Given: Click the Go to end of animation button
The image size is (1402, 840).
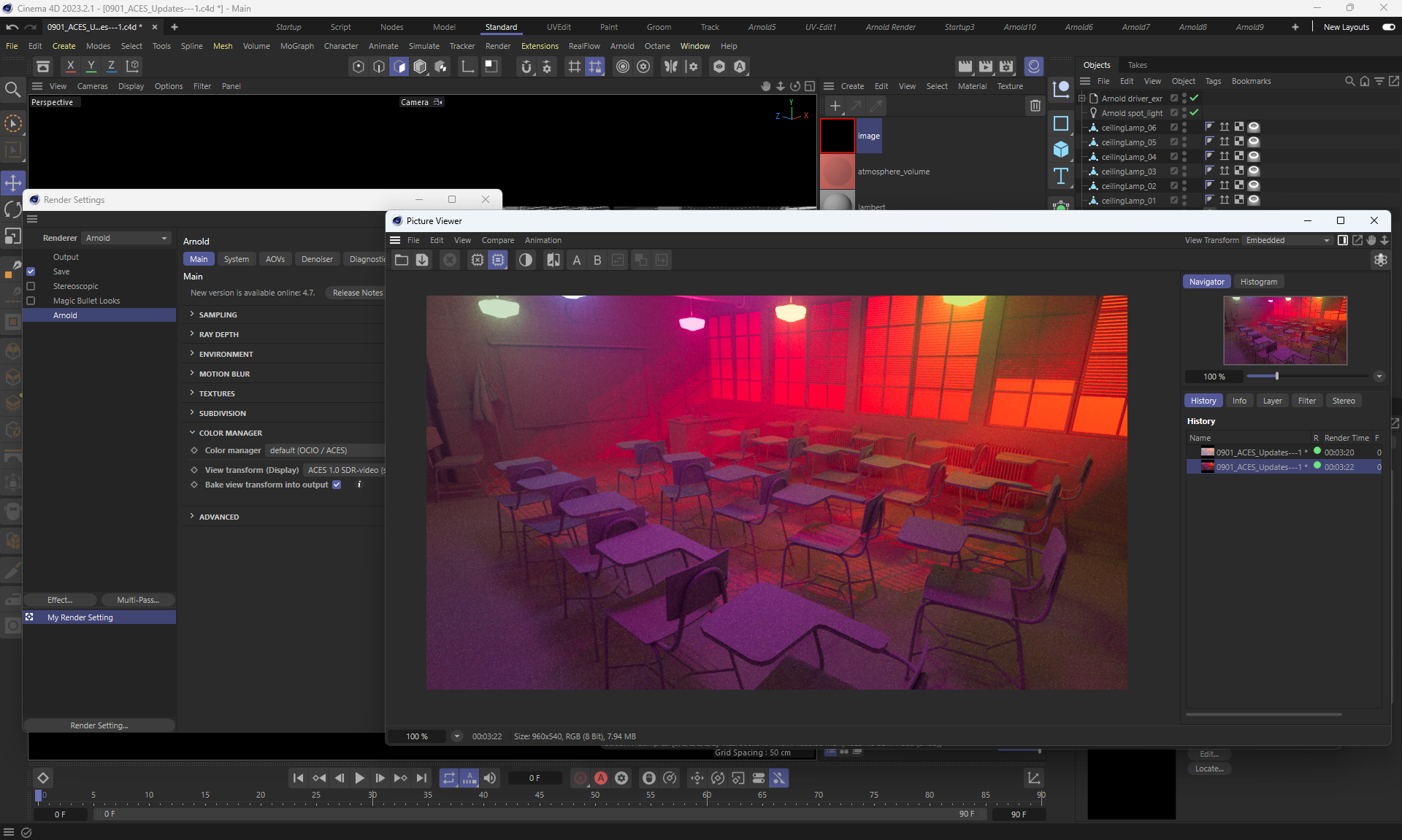Looking at the screenshot, I should [421, 778].
